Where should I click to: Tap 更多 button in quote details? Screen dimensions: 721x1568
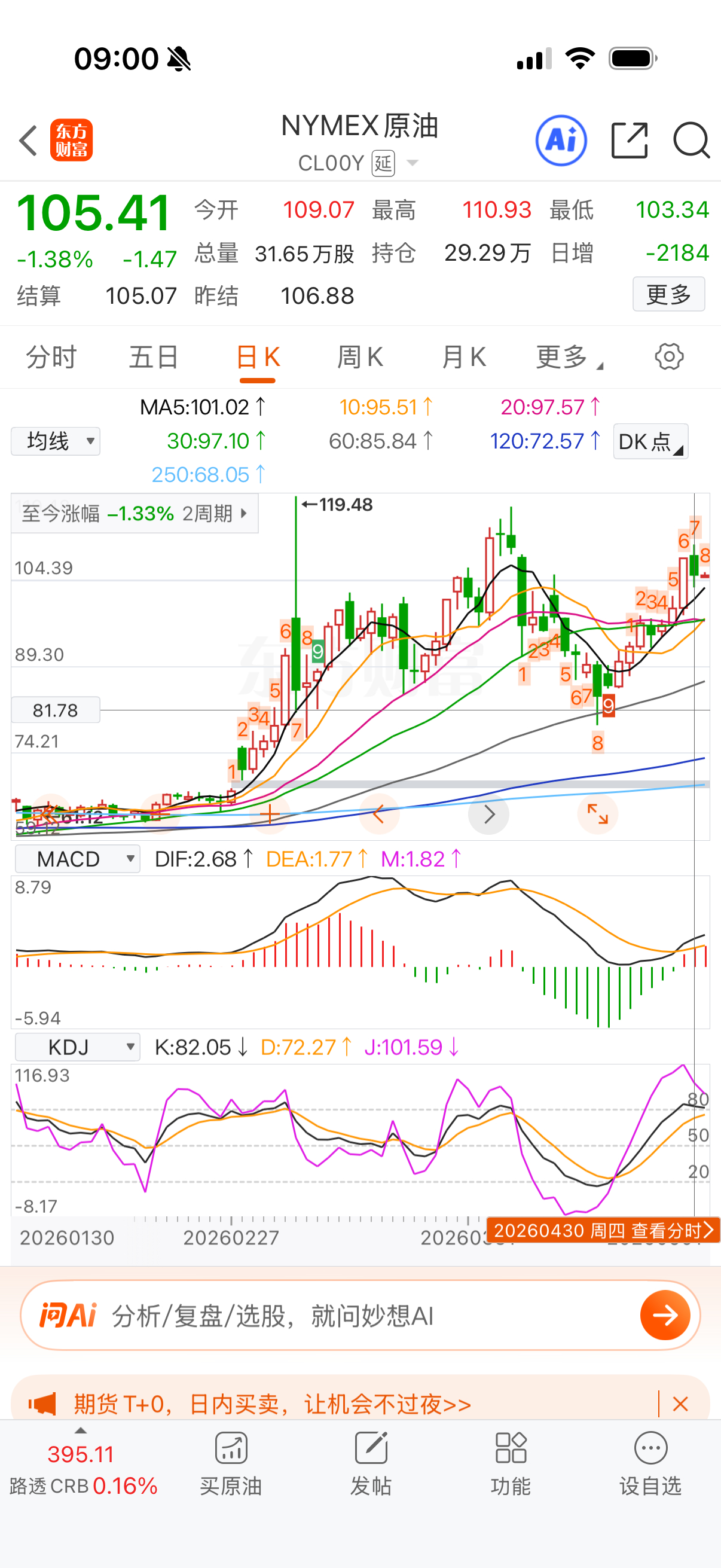[668, 294]
